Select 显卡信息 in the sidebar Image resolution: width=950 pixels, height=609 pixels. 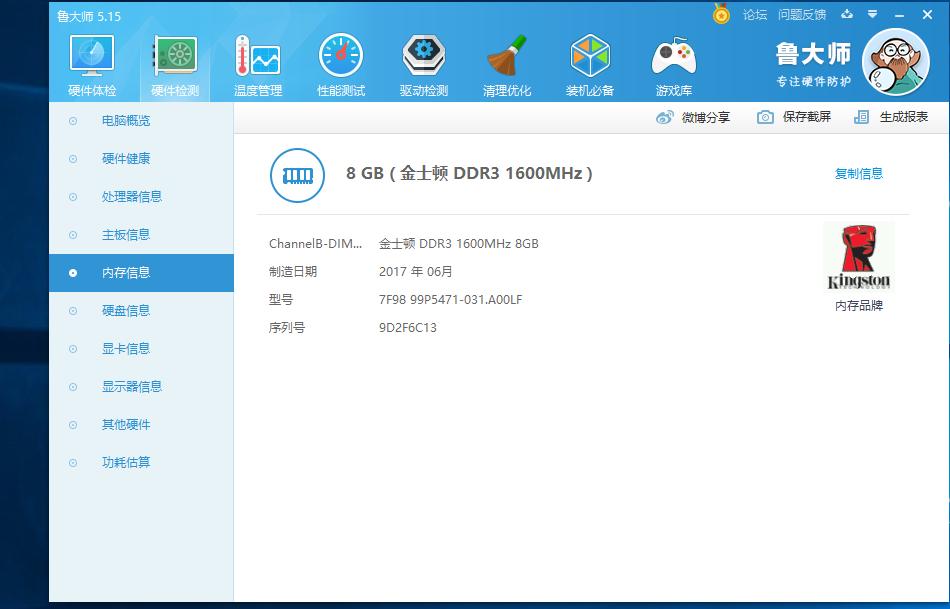125,349
